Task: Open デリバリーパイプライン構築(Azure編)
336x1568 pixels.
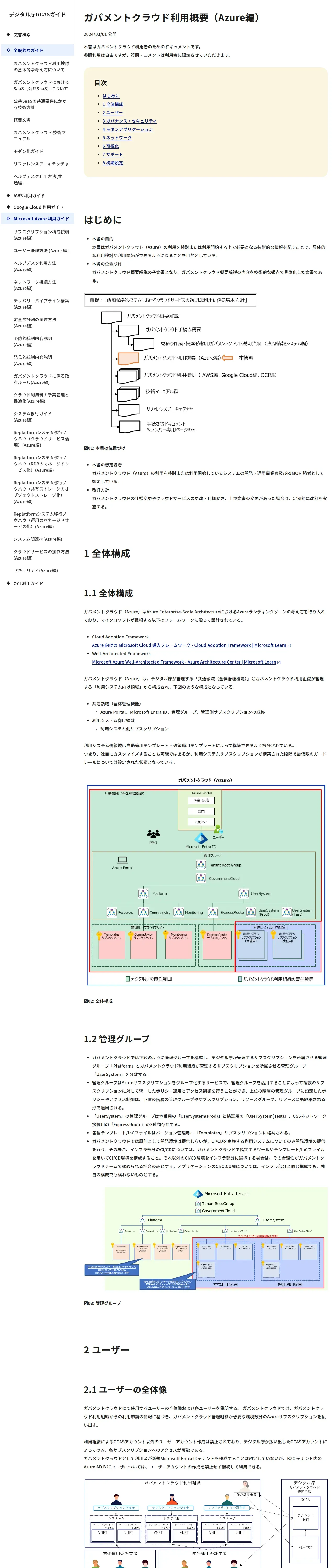Action: pos(41,304)
